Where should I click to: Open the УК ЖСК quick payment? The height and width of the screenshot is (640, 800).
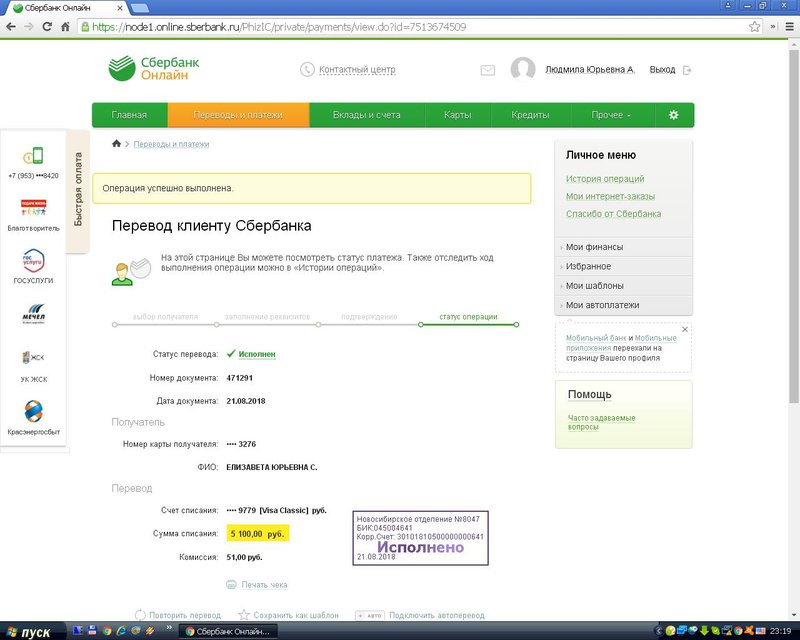tap(34, 366)
